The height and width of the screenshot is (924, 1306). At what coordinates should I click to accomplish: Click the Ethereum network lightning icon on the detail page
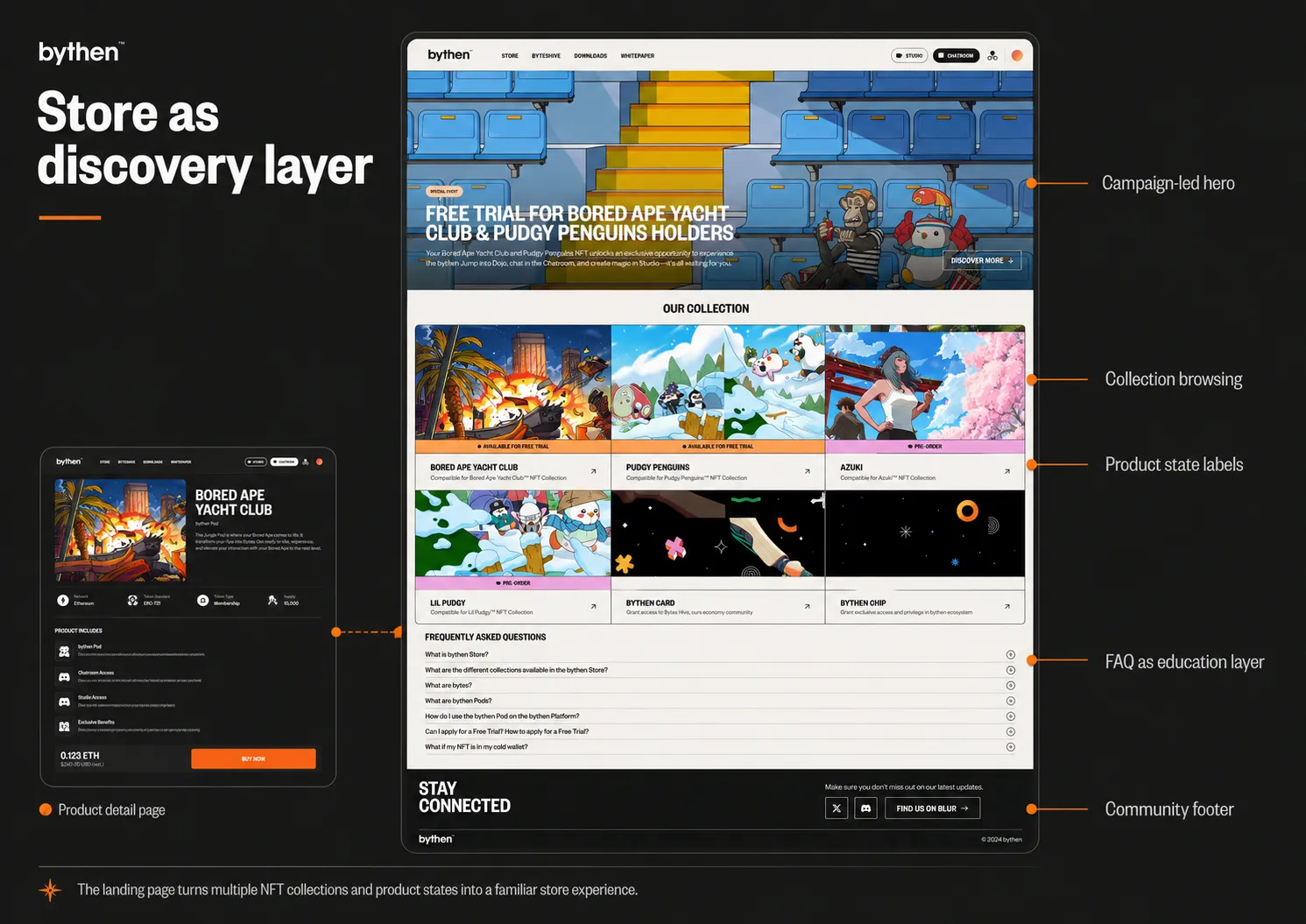tap(63, 600)
